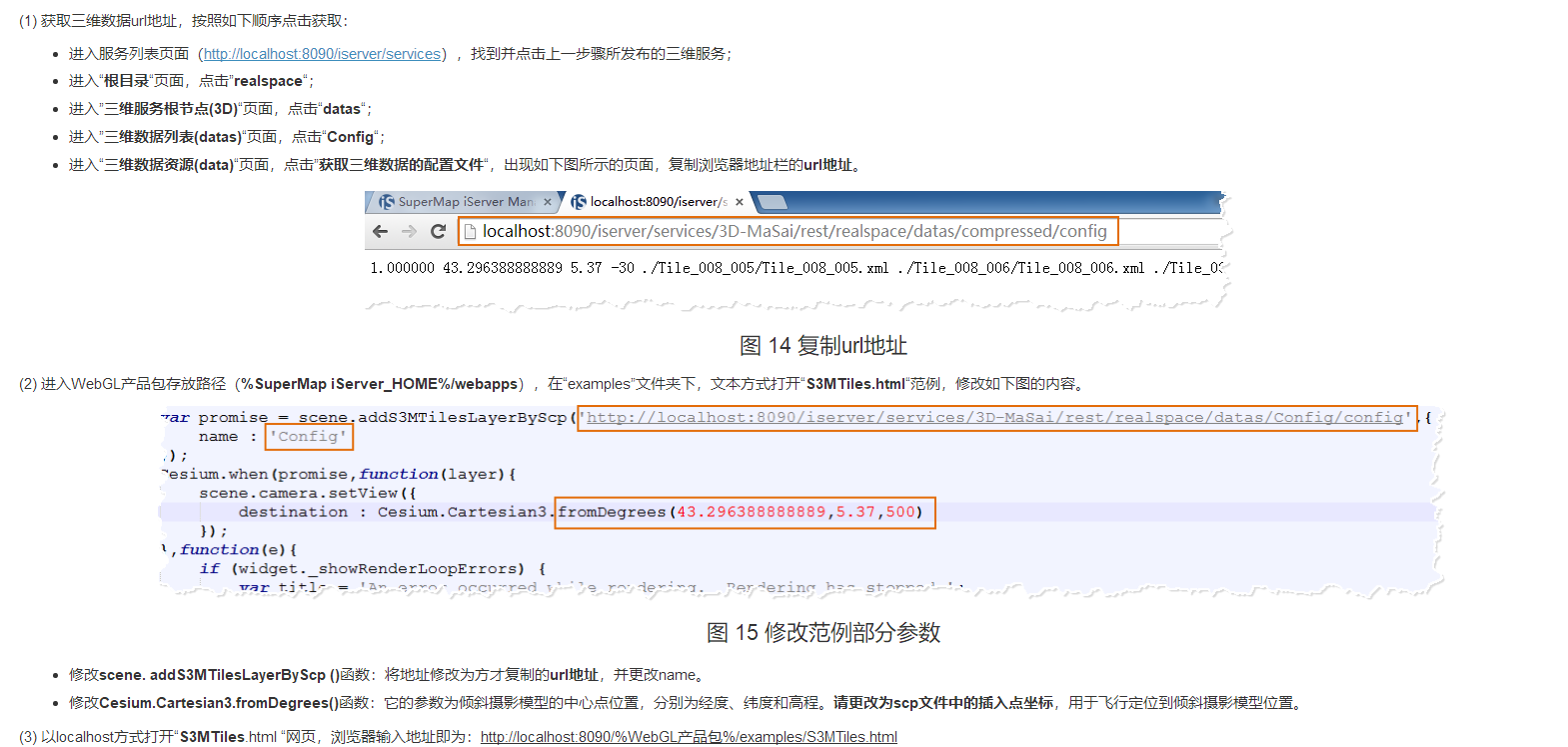The height and width of the screenshot is (747, 1568).
Task: Click the bold text '请更改为scp文件中的插入点坐标'
Action: (x=943, y=703)
